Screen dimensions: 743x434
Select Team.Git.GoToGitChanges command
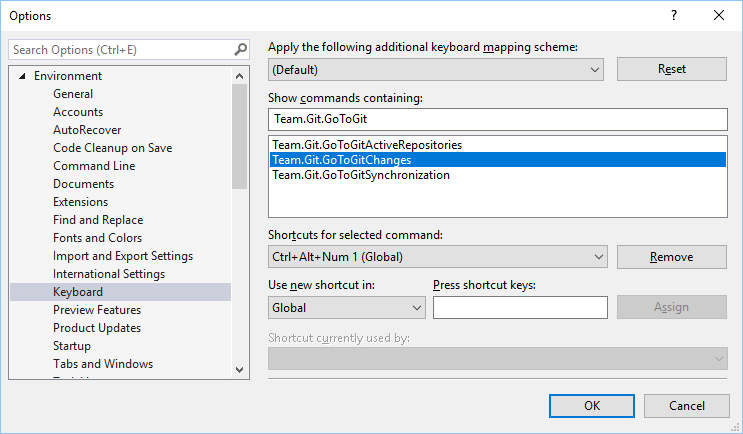click(x=498, y=160)
